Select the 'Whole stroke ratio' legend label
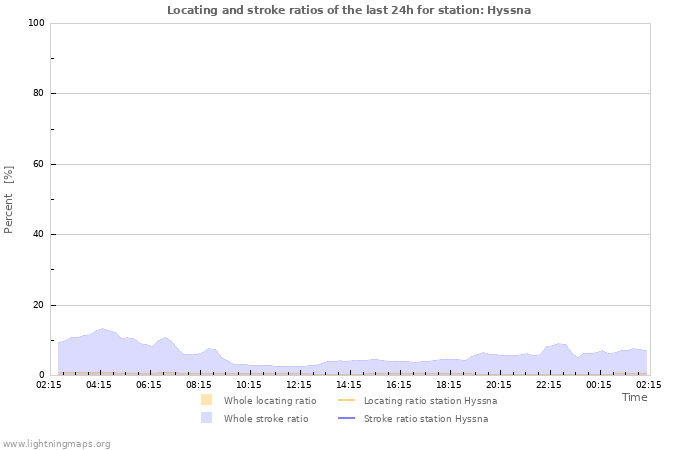 click(265, 418)
